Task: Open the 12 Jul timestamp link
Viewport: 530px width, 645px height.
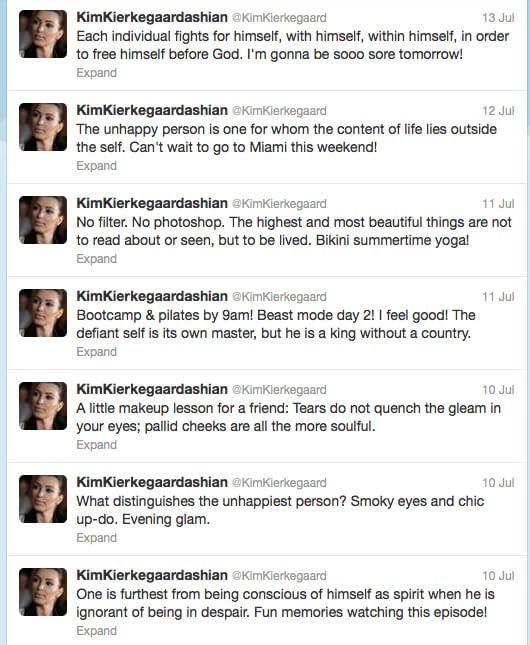Action: tap(498, 111)
